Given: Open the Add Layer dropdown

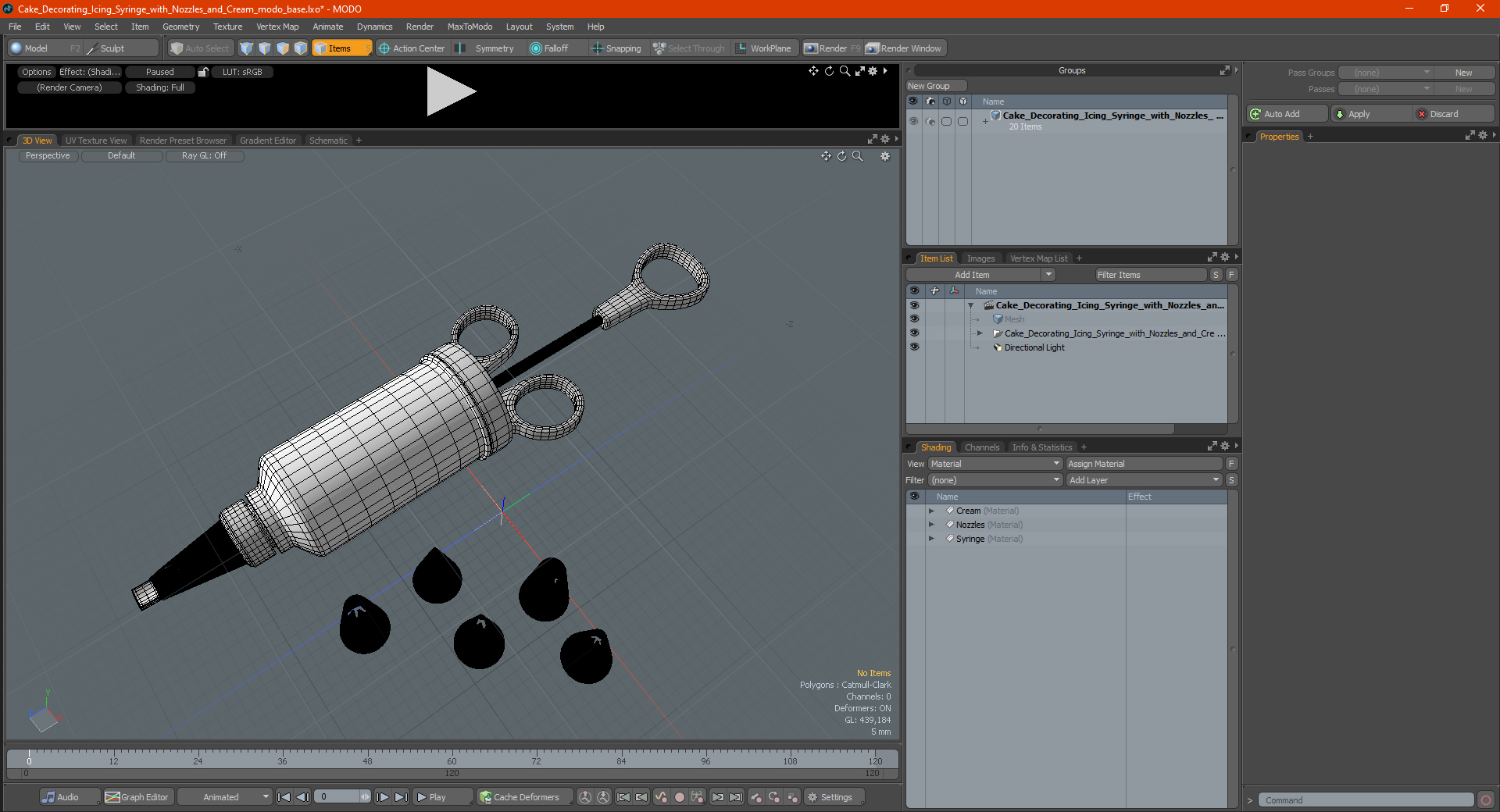Looking at the screenshot, I should pos(1144,480).
